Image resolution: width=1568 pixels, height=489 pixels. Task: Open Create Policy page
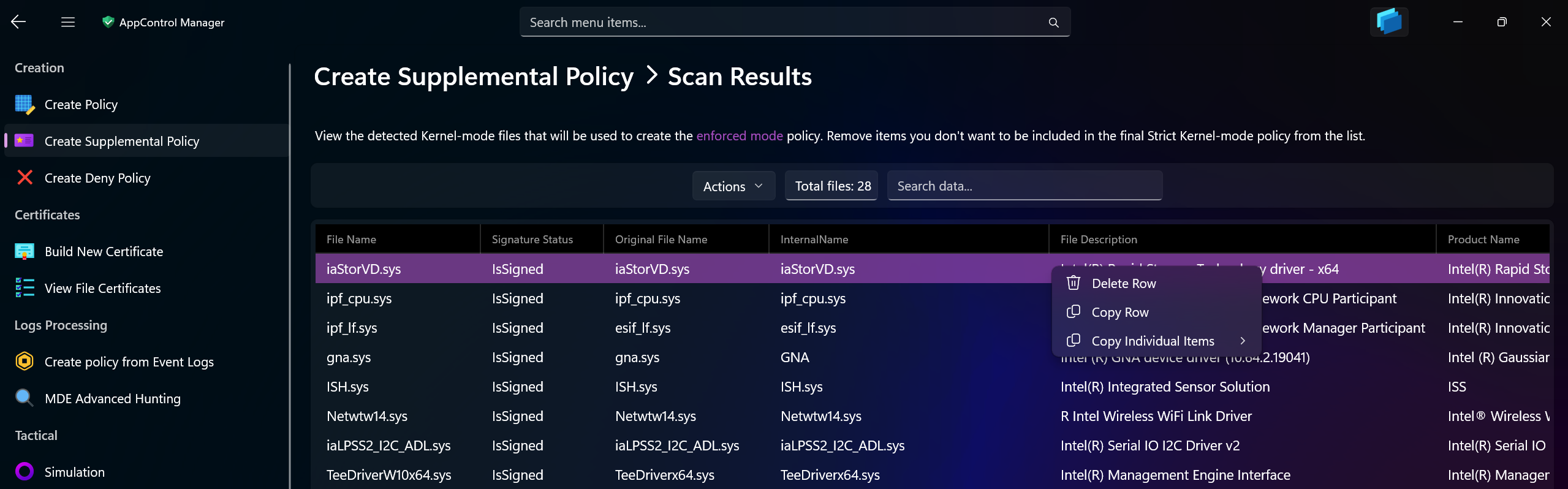(146, 105)
